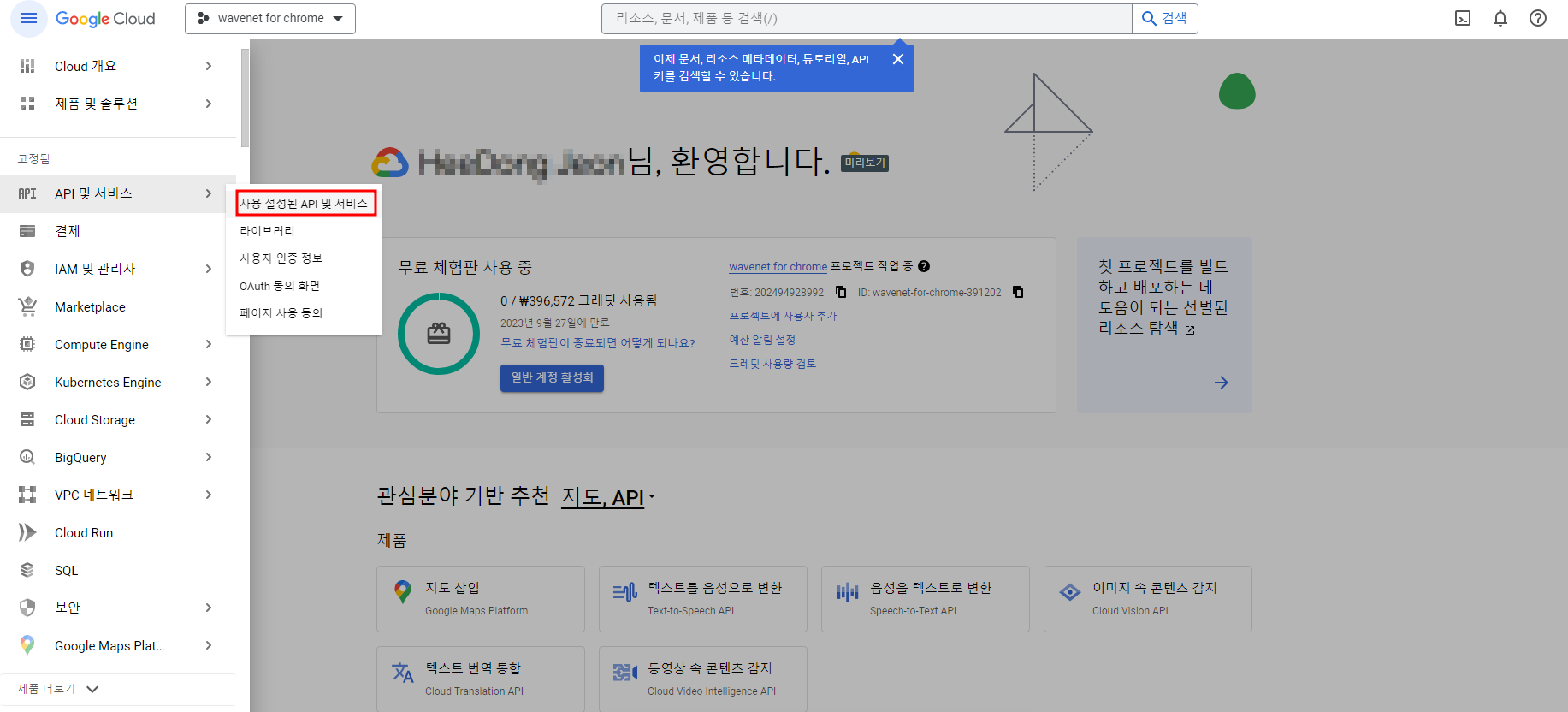The height and width of the screenshot is (712, 1568).
Task: Click the BigQuery icon
Action: click(27, 457)
